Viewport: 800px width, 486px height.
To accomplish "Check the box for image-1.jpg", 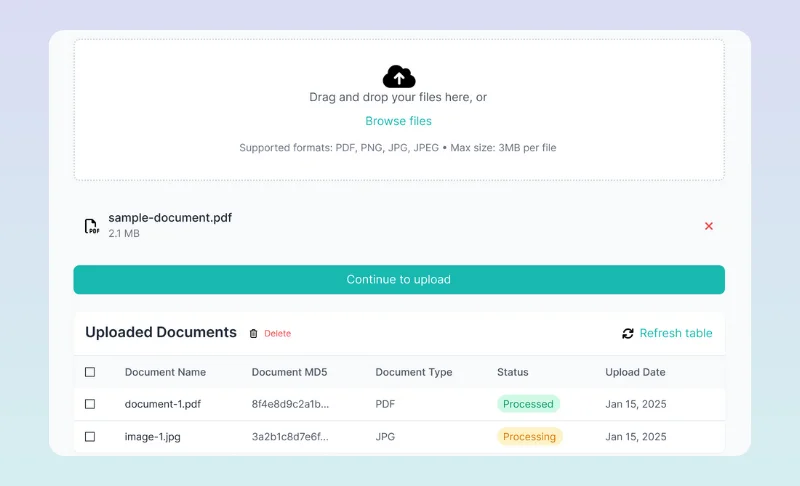I will click(90, 437).
